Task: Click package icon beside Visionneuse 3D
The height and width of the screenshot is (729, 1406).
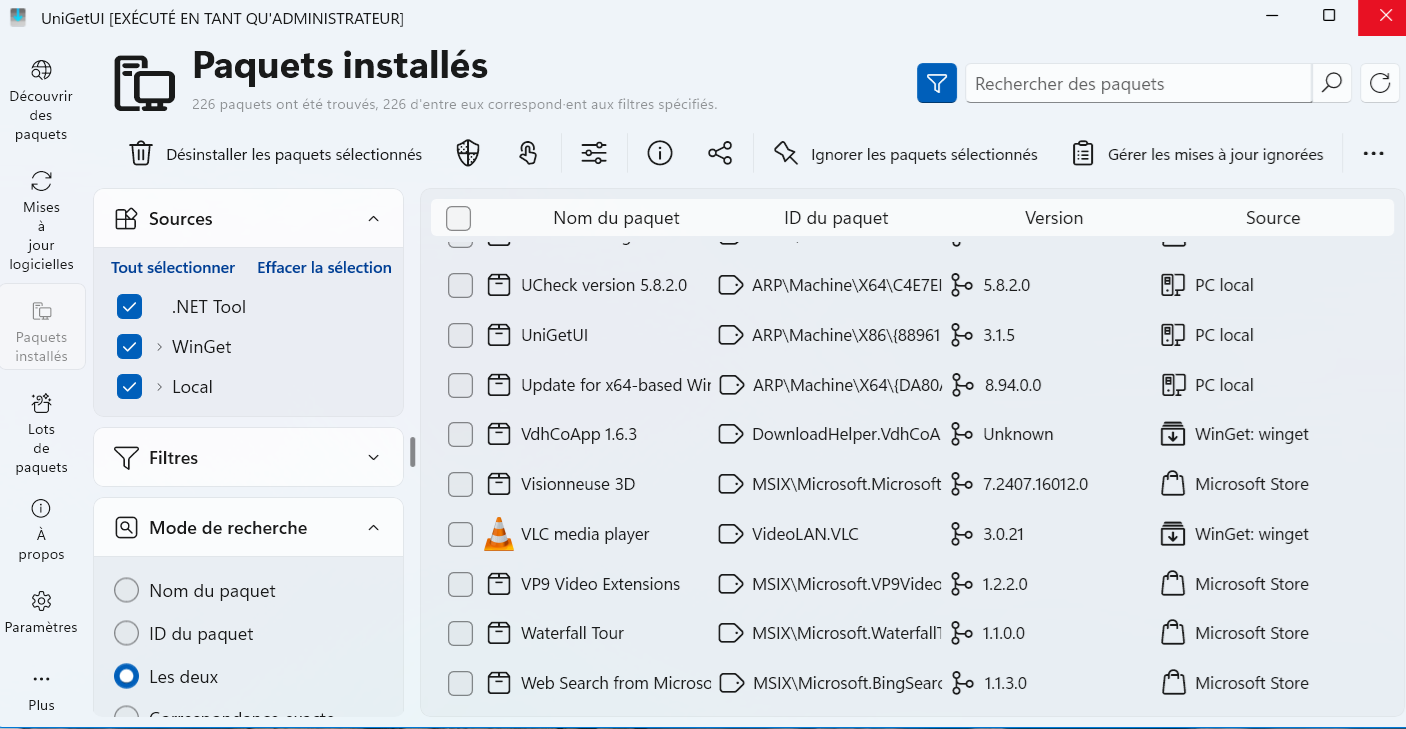Action: point(498,484)
